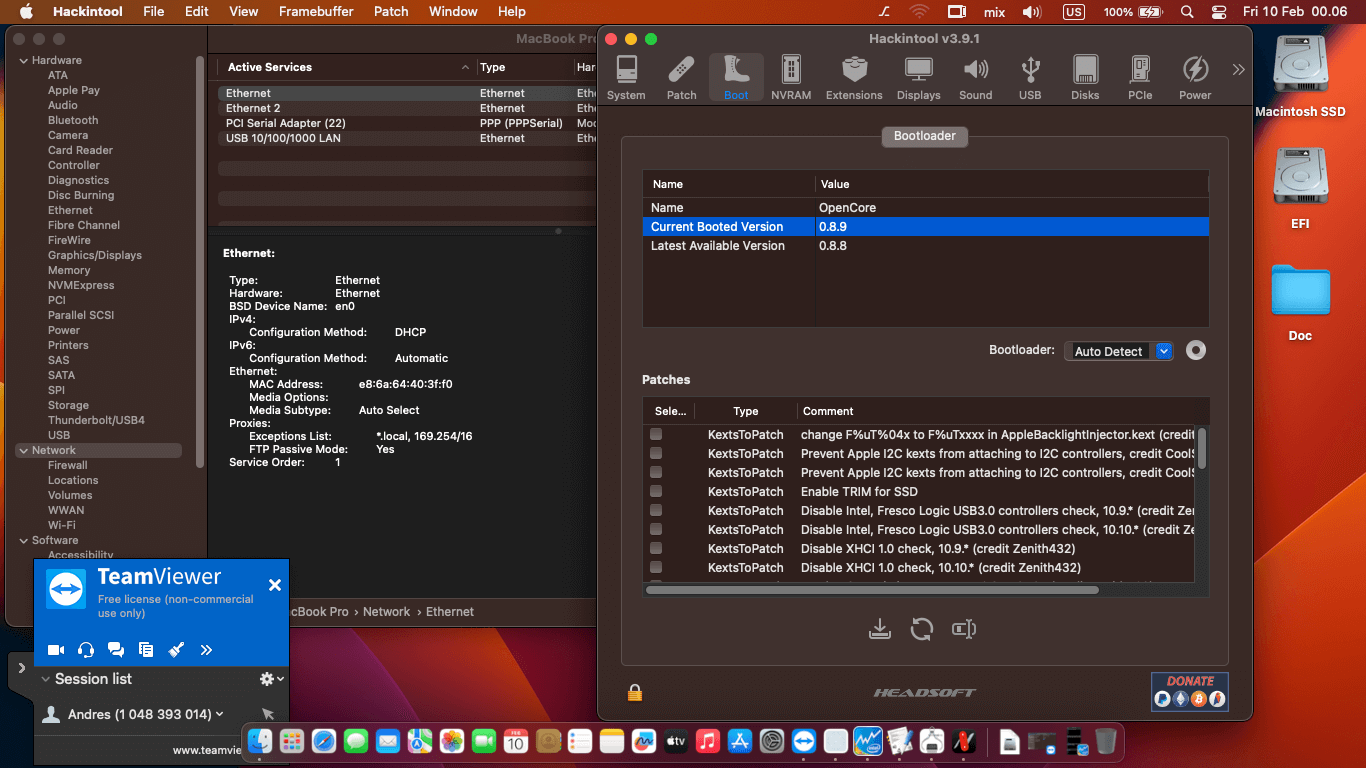Viewport: 1366px width, 768px height.
Task: Open the Disks toolbar item
Action: click(1085, 78)
